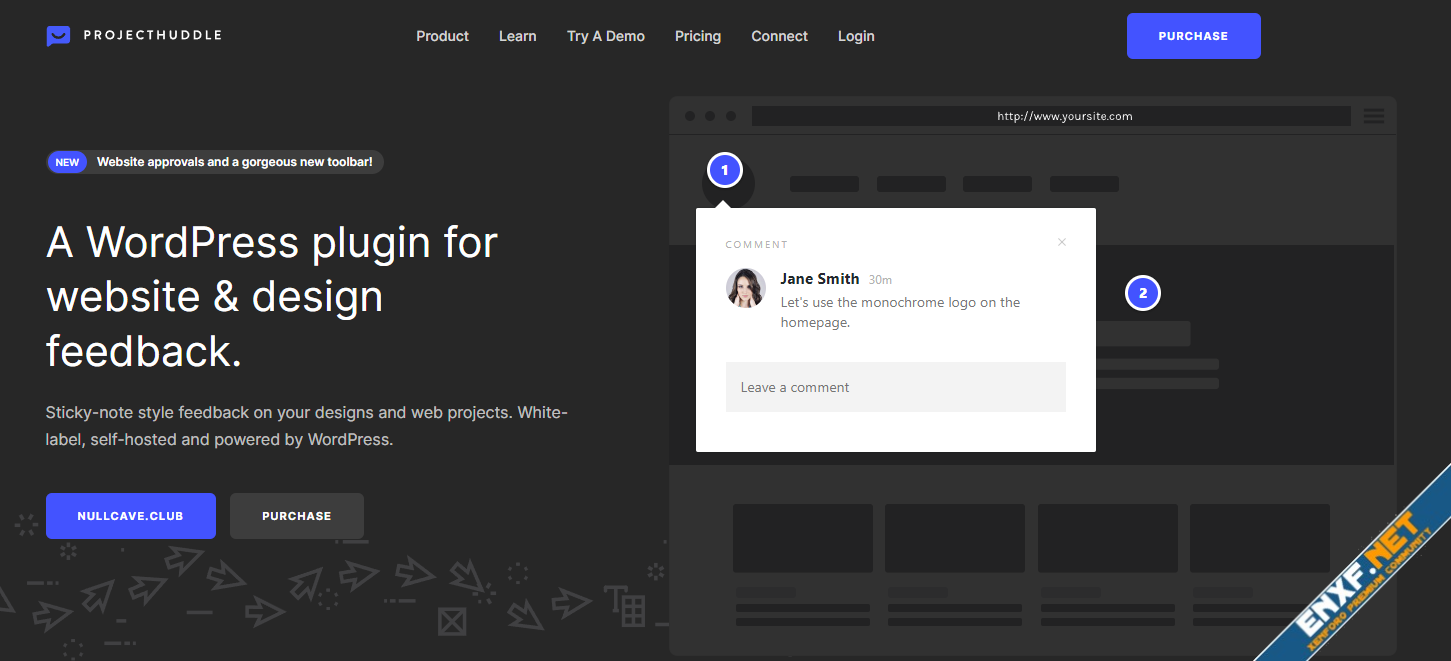Open the hamburger menu in mock browser
1451x661 pixels.
1374,116
